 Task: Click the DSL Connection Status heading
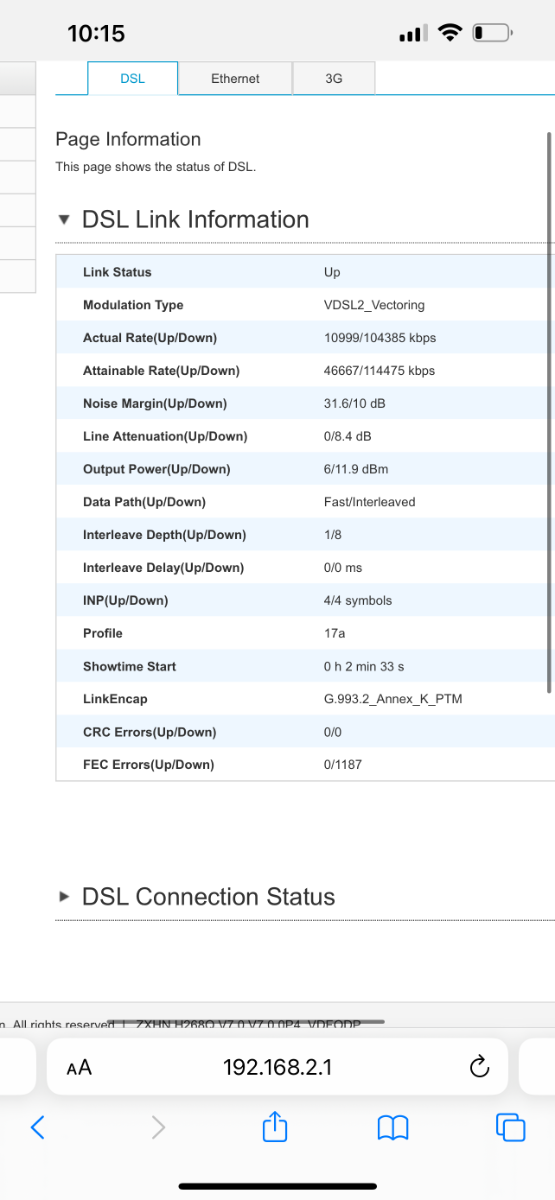click(x=208, y=897)
